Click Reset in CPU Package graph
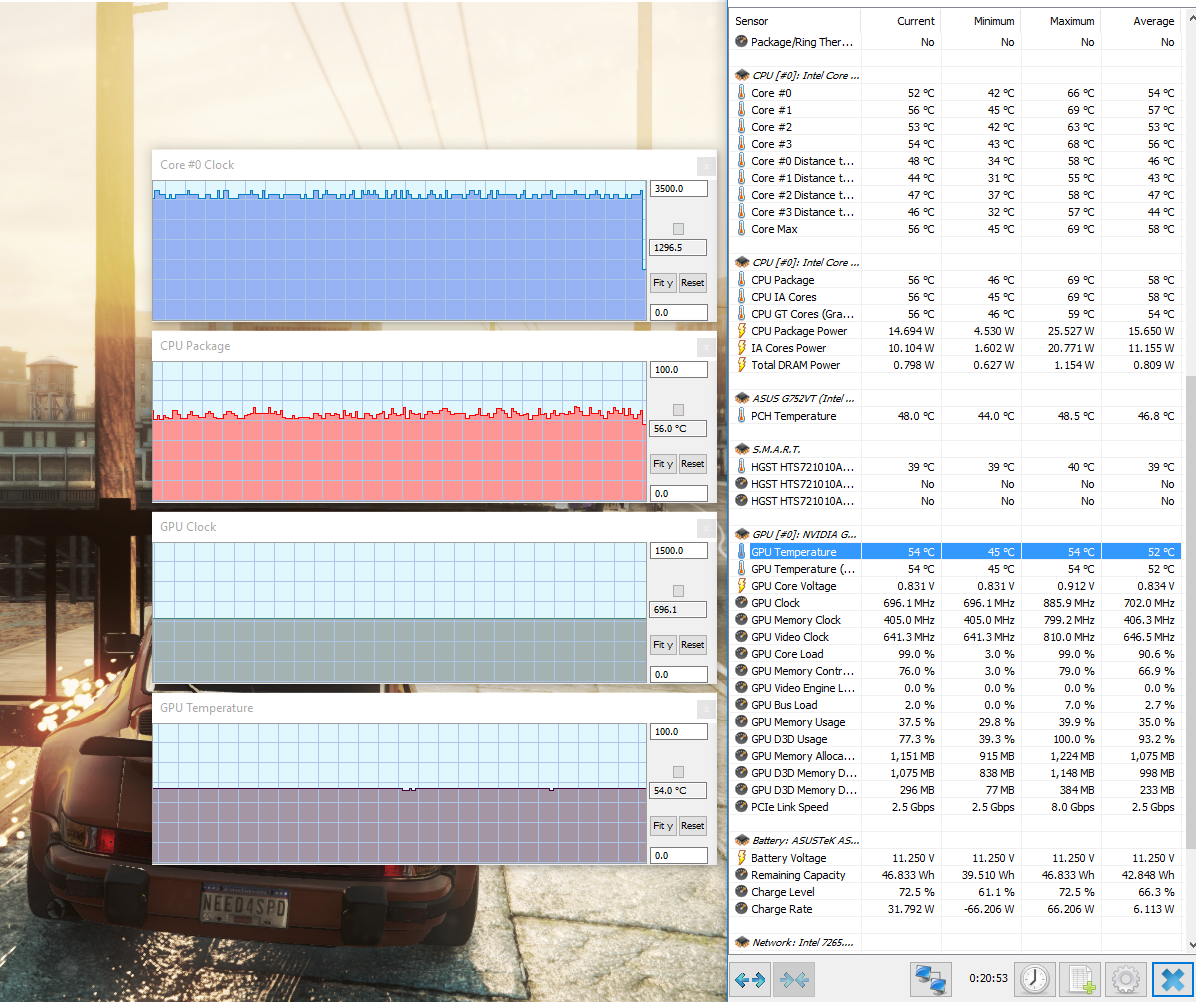Viewport: 1196px width, 1002px height. 693,464
